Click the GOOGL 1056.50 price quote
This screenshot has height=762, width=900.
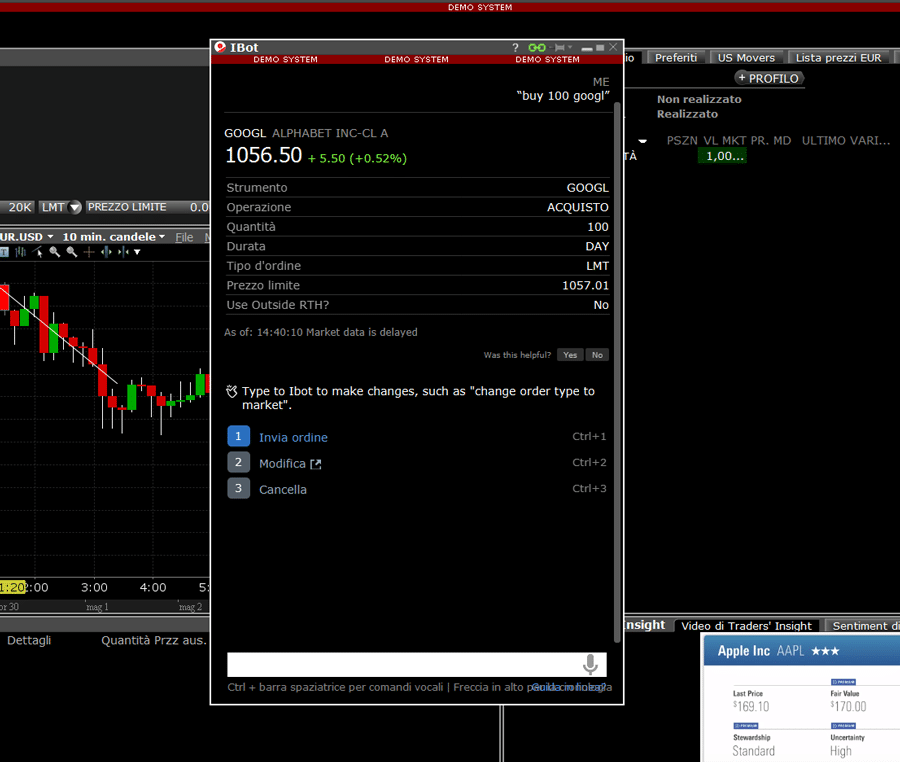(263, 155)
